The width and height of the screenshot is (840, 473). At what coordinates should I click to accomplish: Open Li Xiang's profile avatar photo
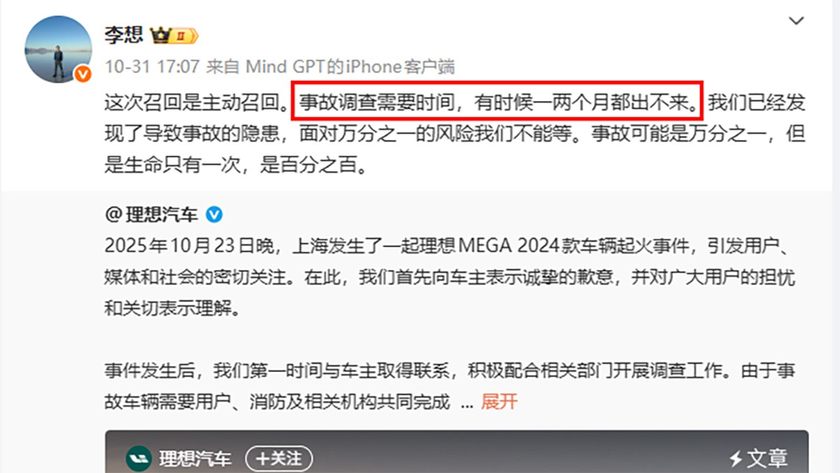pyautogui.click(x=58, y=49)
